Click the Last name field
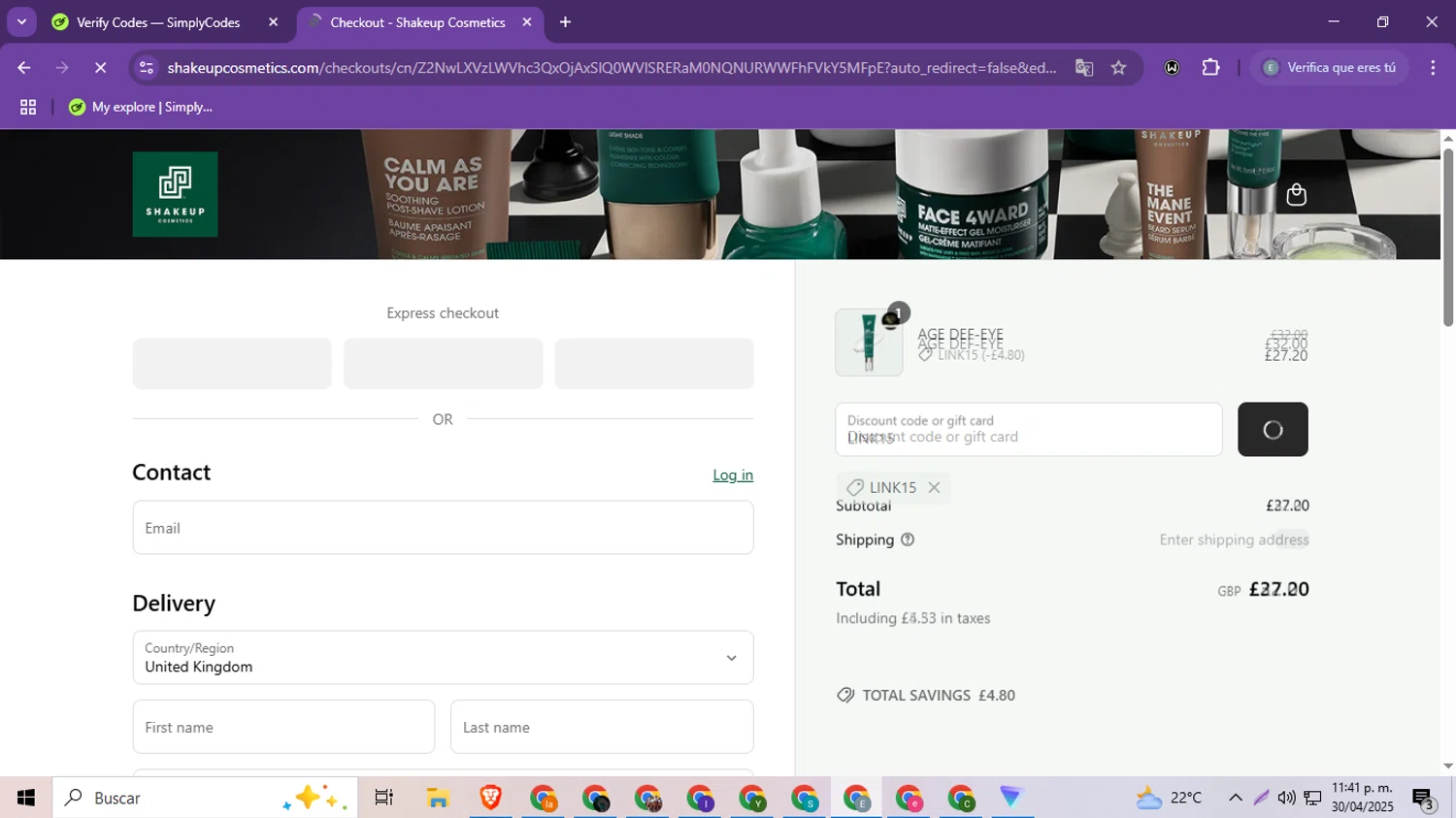The width and height of the screenshot is (1456, 818). click(x=602, y=727)
